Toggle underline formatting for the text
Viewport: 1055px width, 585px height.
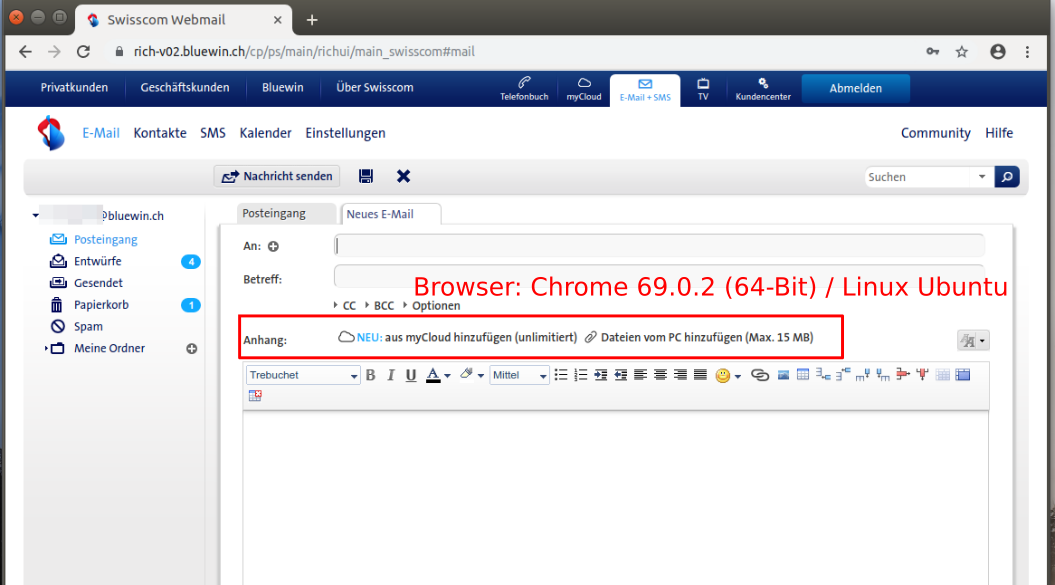point(412,374)
